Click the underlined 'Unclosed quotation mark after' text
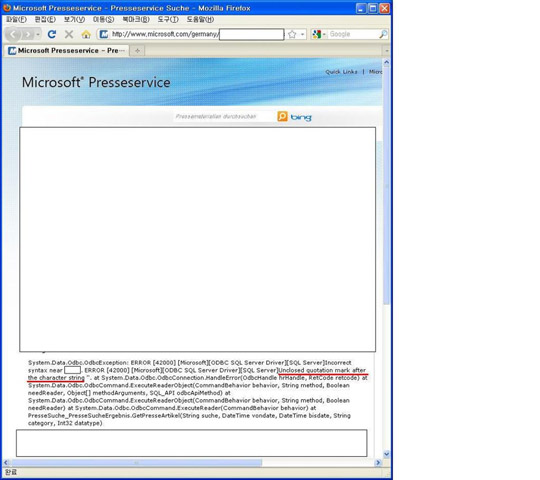Image resolution: width=540 pixels, height=480 pixels. 322,370
